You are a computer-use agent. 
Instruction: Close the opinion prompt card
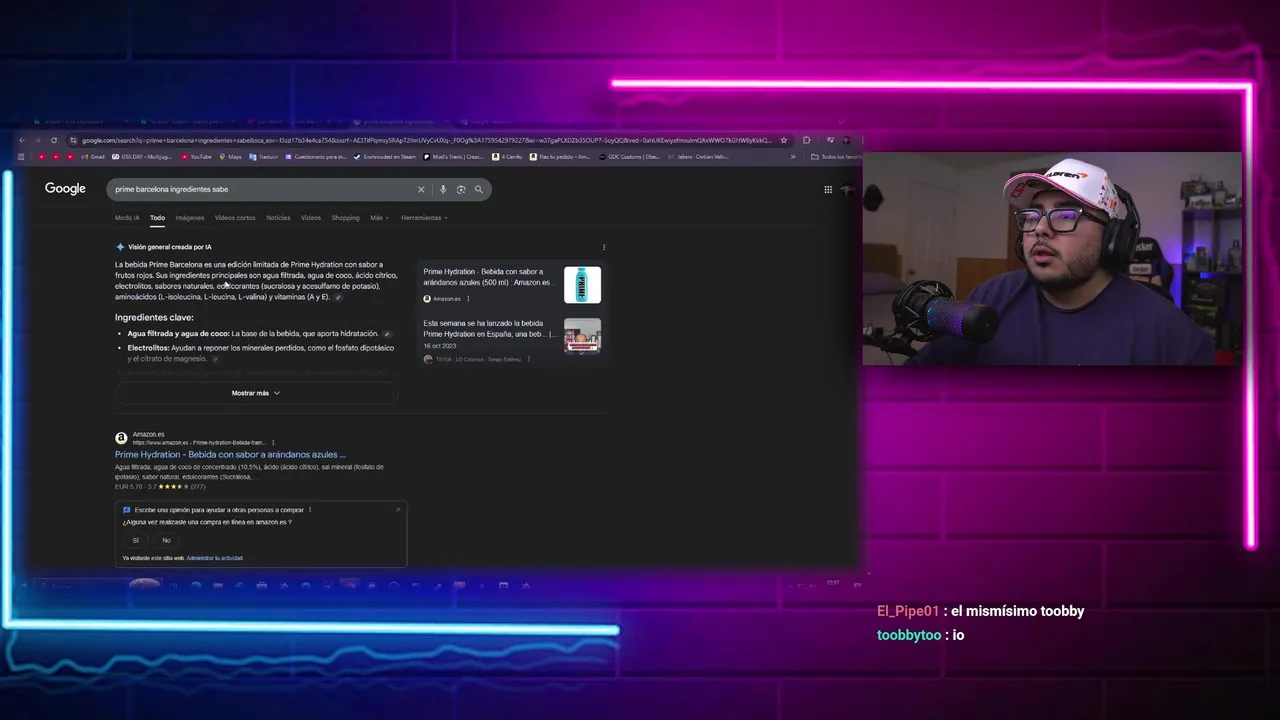(398, 510)
